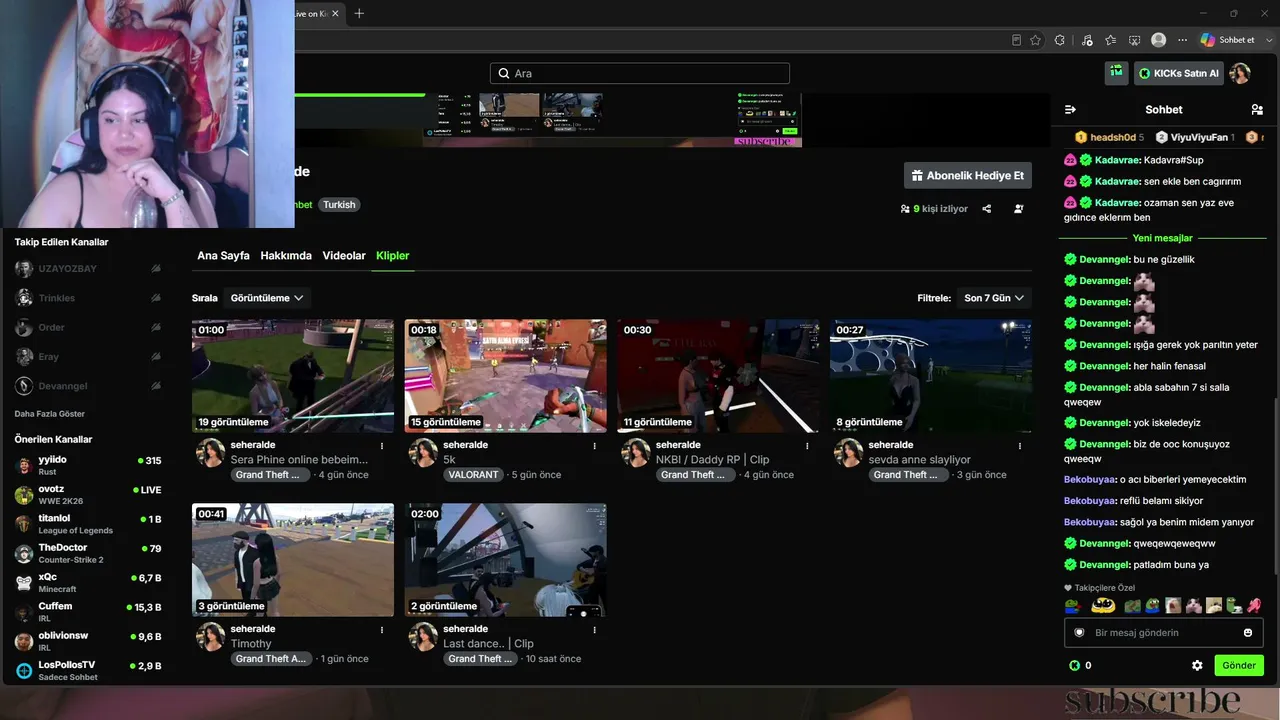The width and height of the screenshot is (1280, 720).
Task: Toggle offline indicator for Order channel
Action: 156,327
